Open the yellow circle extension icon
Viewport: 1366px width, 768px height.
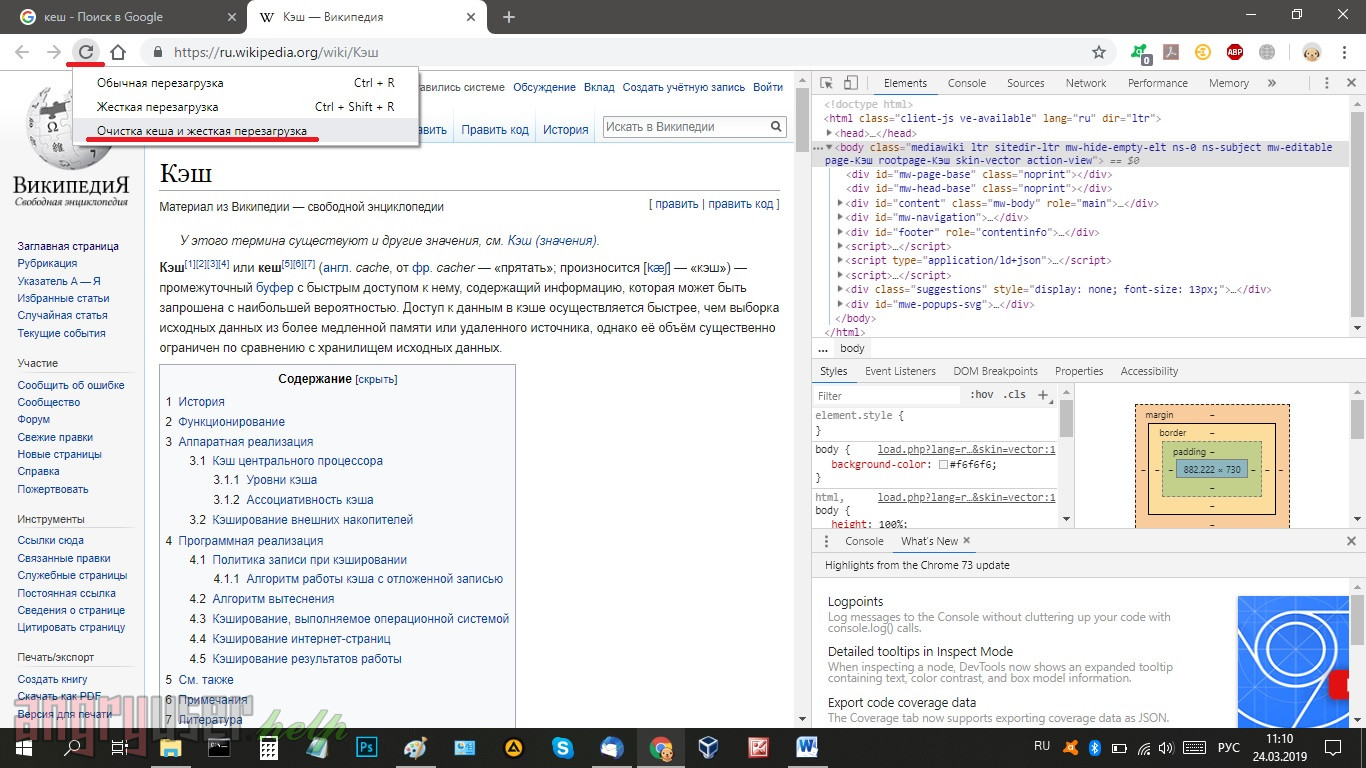(1203, 52)
